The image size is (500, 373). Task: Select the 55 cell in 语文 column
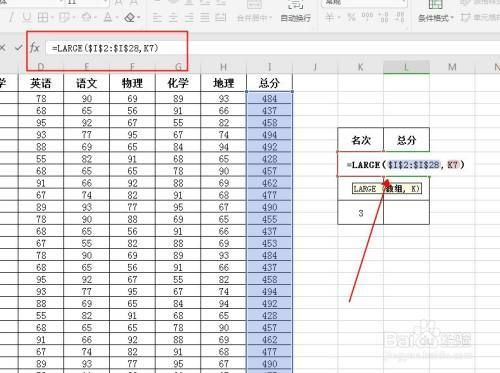tap(87, 243)
